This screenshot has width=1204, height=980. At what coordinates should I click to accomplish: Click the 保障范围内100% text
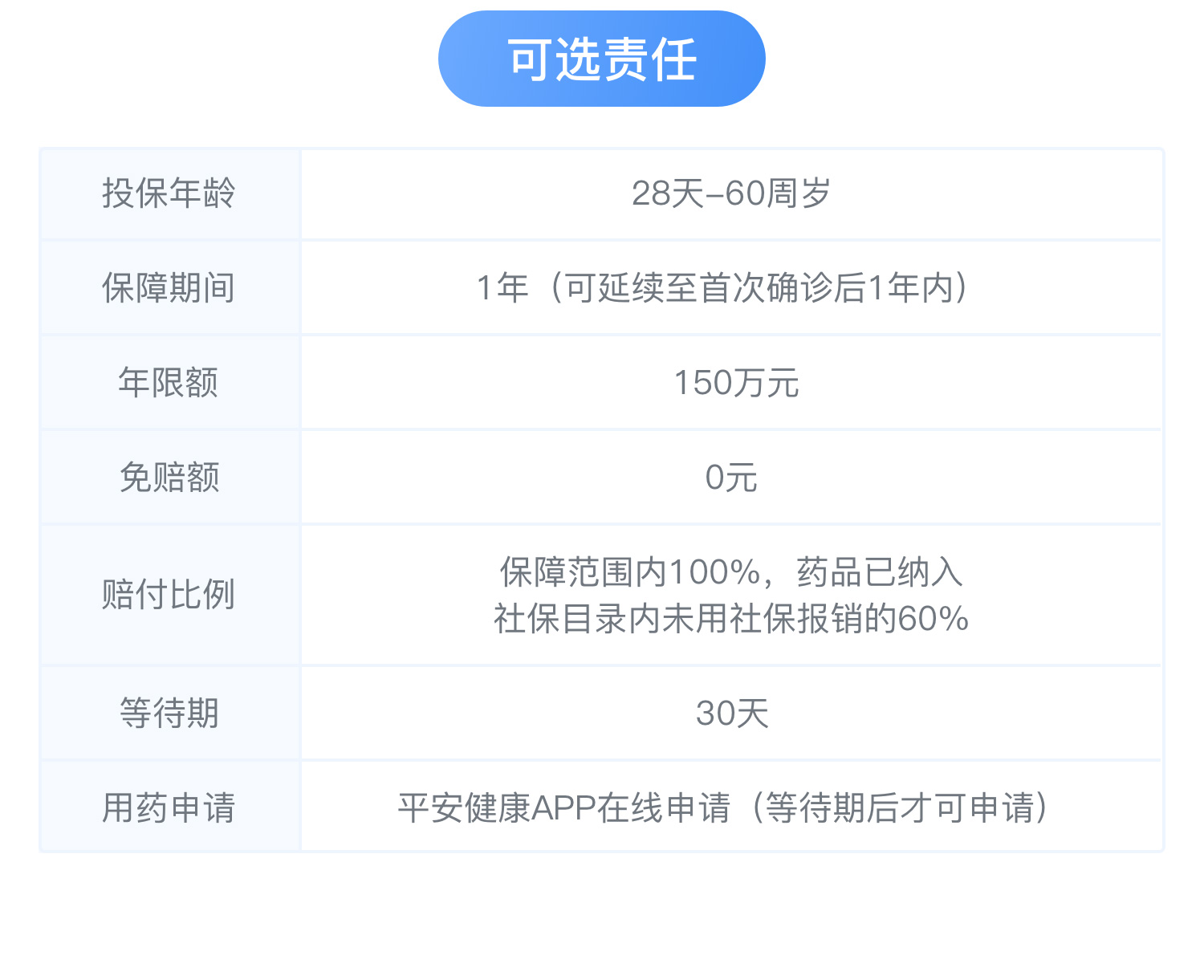tap(630, 572)
